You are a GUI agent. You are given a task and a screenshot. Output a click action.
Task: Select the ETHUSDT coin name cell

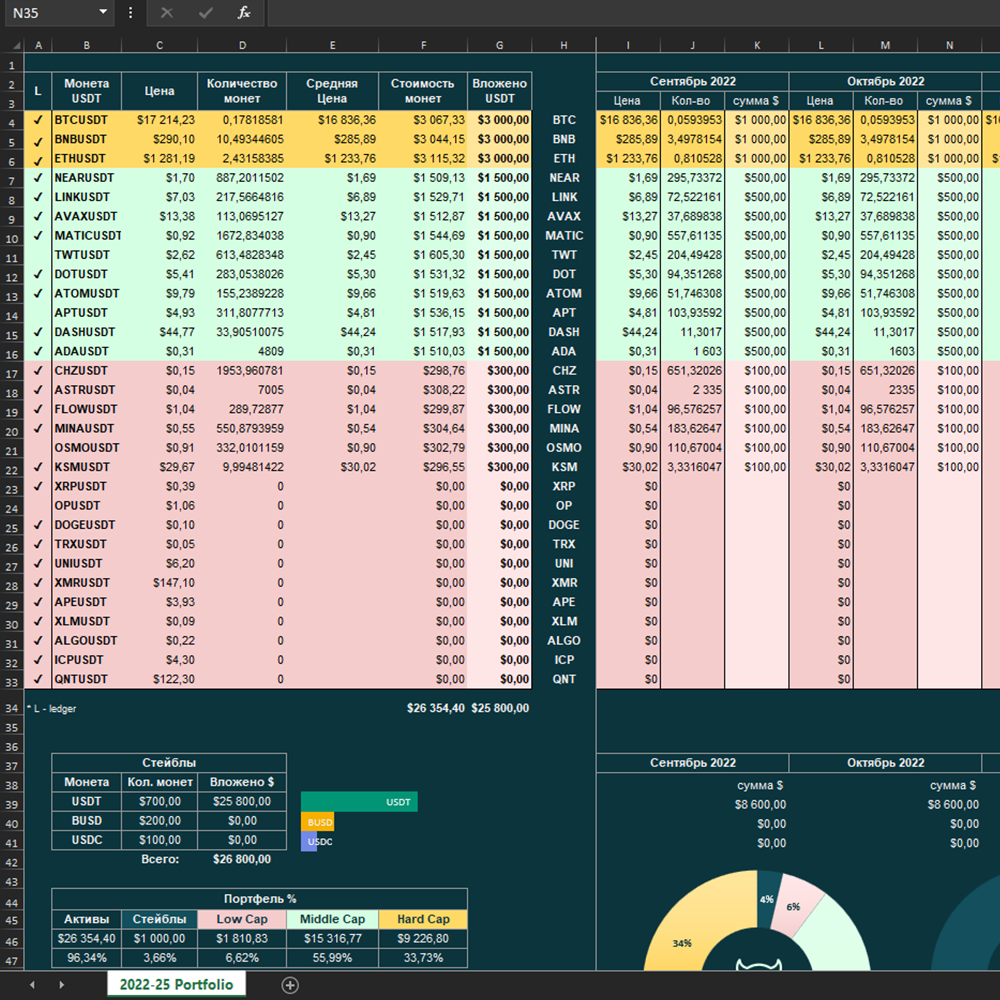(86, 158)
